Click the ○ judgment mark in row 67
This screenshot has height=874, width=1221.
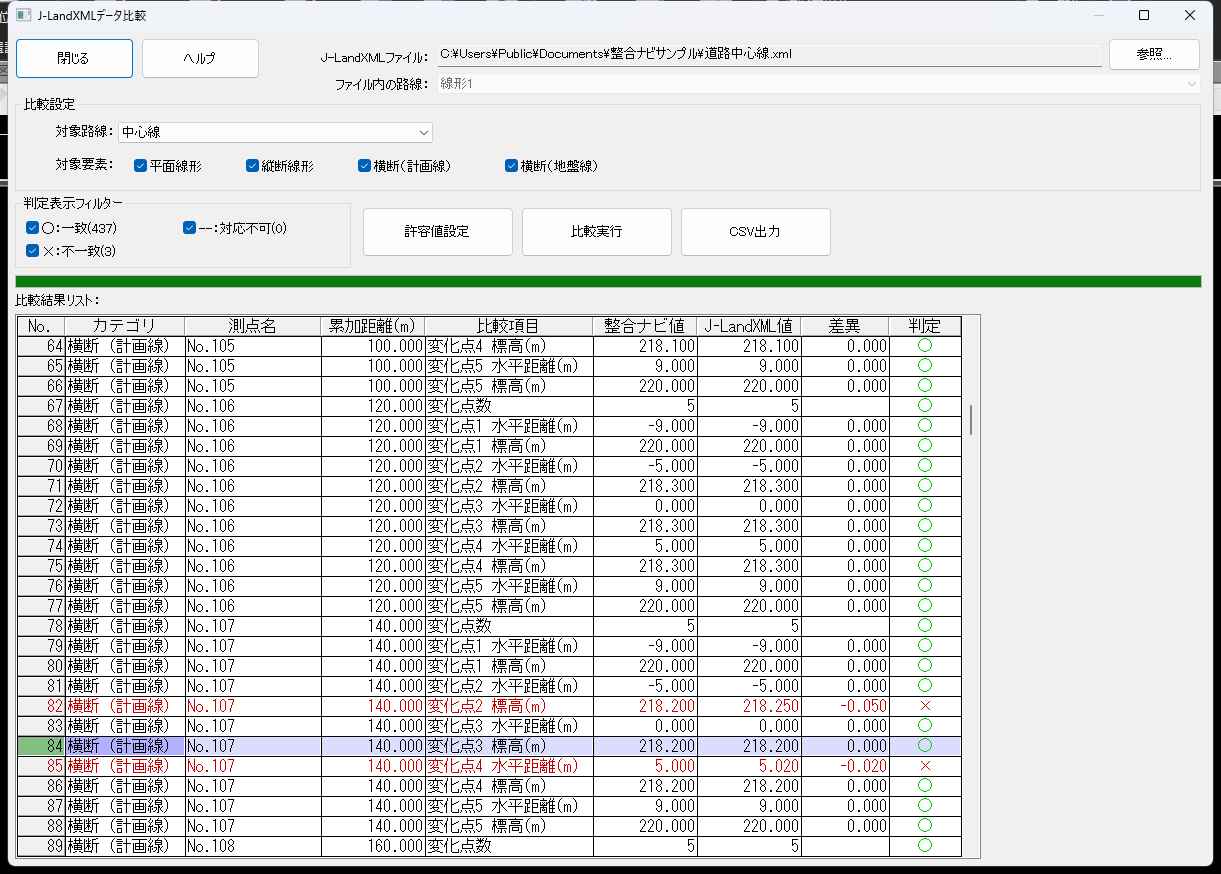[x=925, y=406]
